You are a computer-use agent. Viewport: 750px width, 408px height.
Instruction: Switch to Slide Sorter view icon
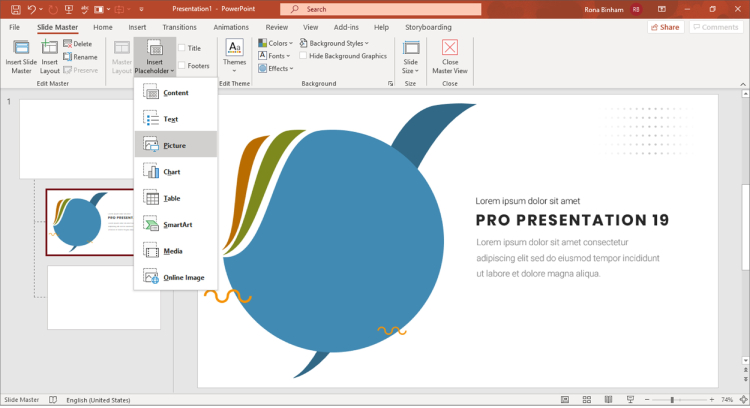(587, 399)
